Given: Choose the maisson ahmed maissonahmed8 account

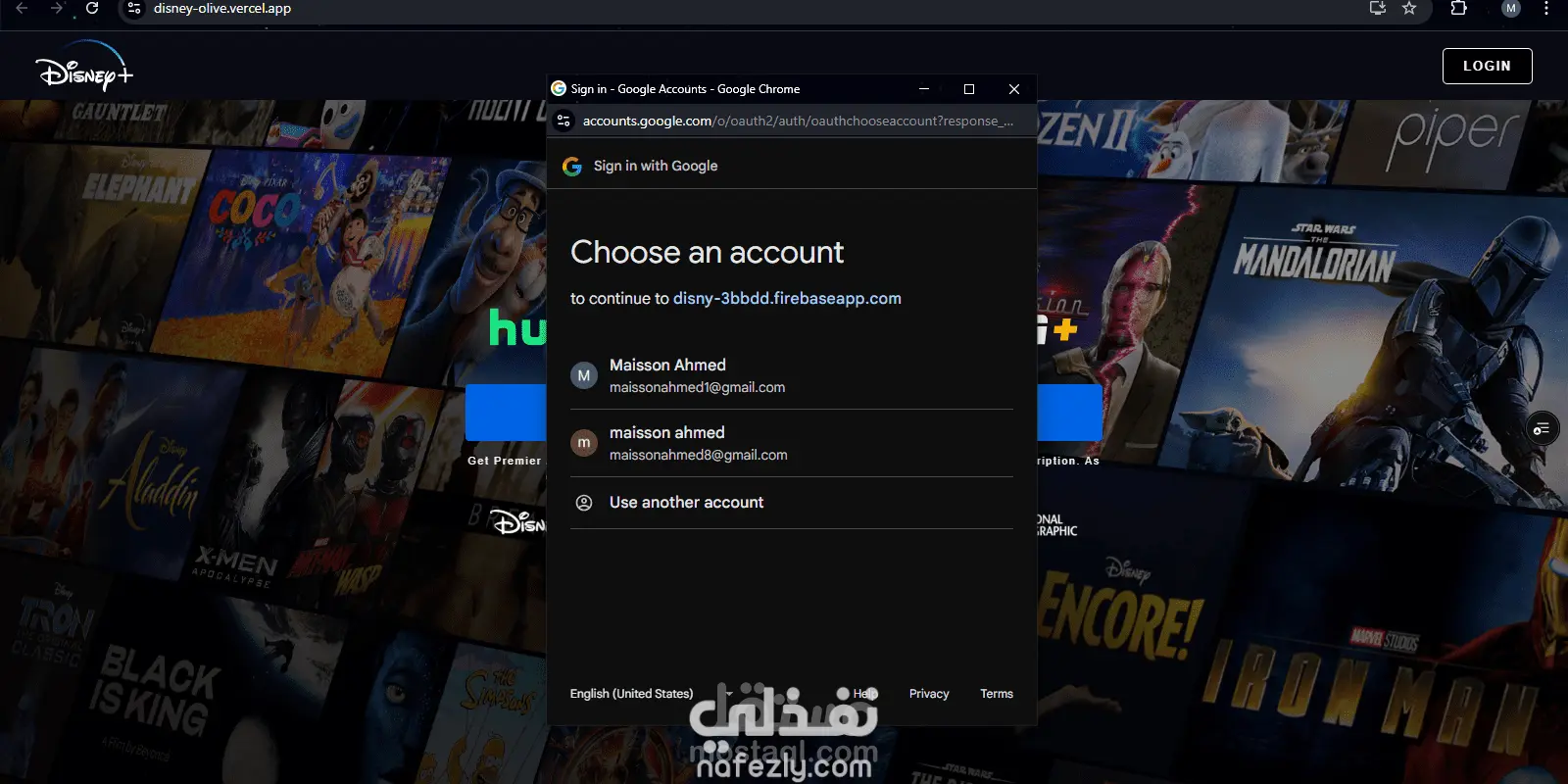Looking at the screenshot, I should click(792, 443).
